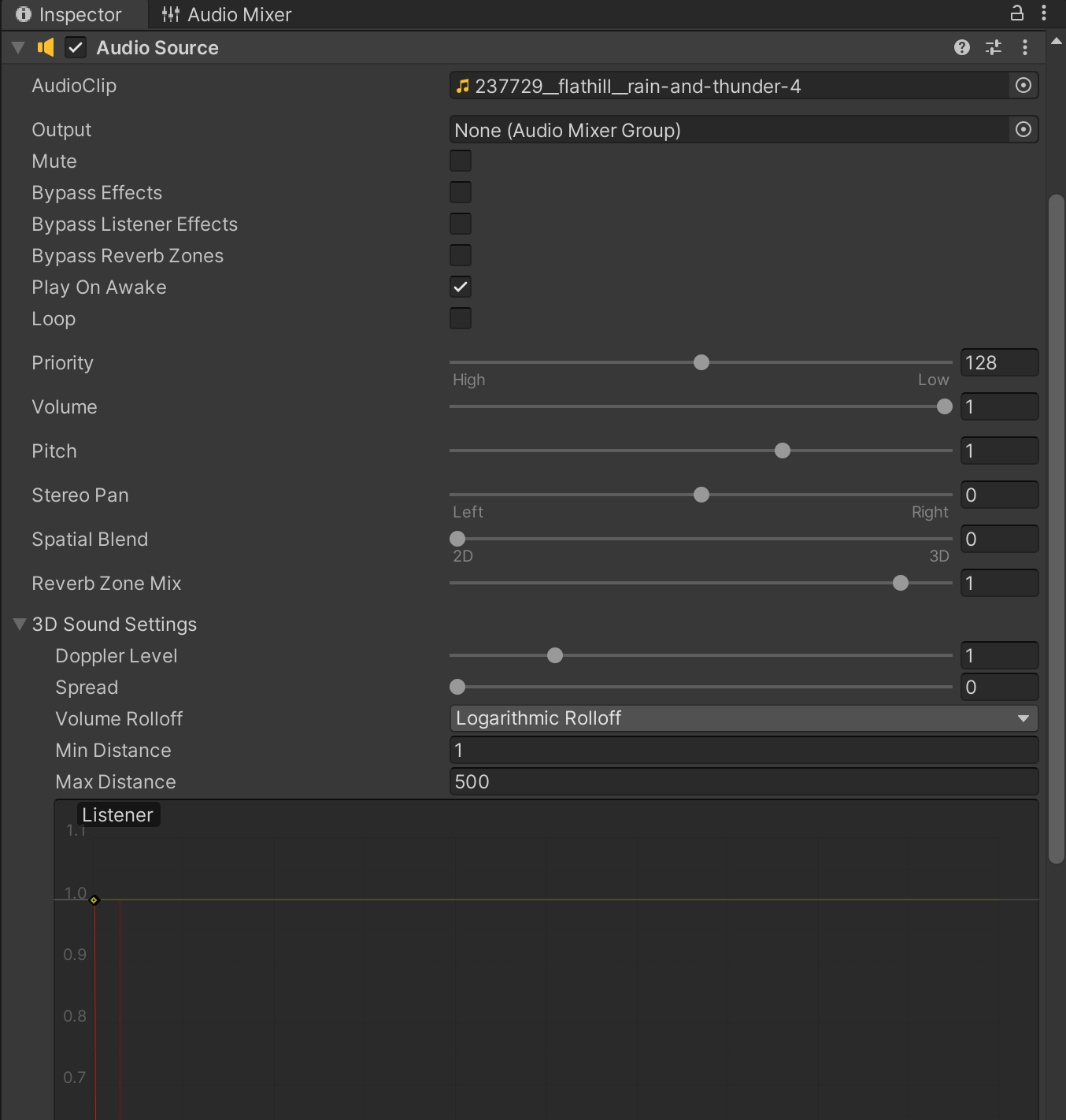Click the orange Audio Source speaker icon

point(46,48)
